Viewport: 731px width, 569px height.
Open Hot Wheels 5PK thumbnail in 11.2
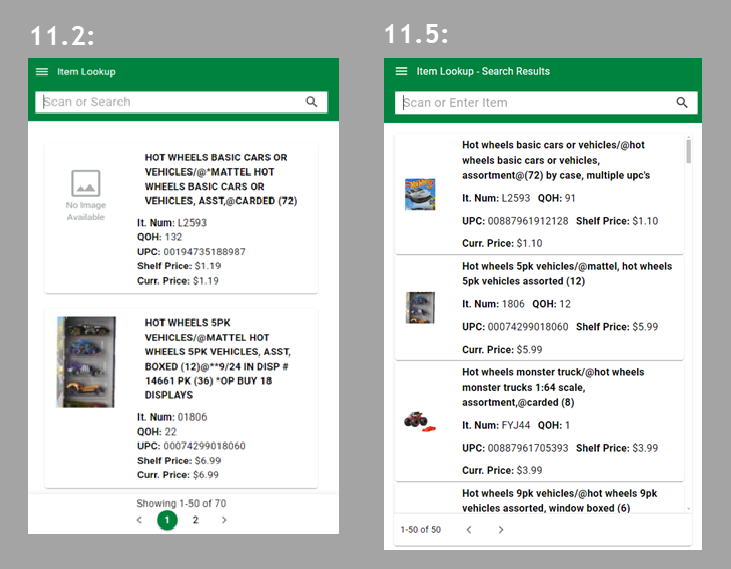coord(86,362)
